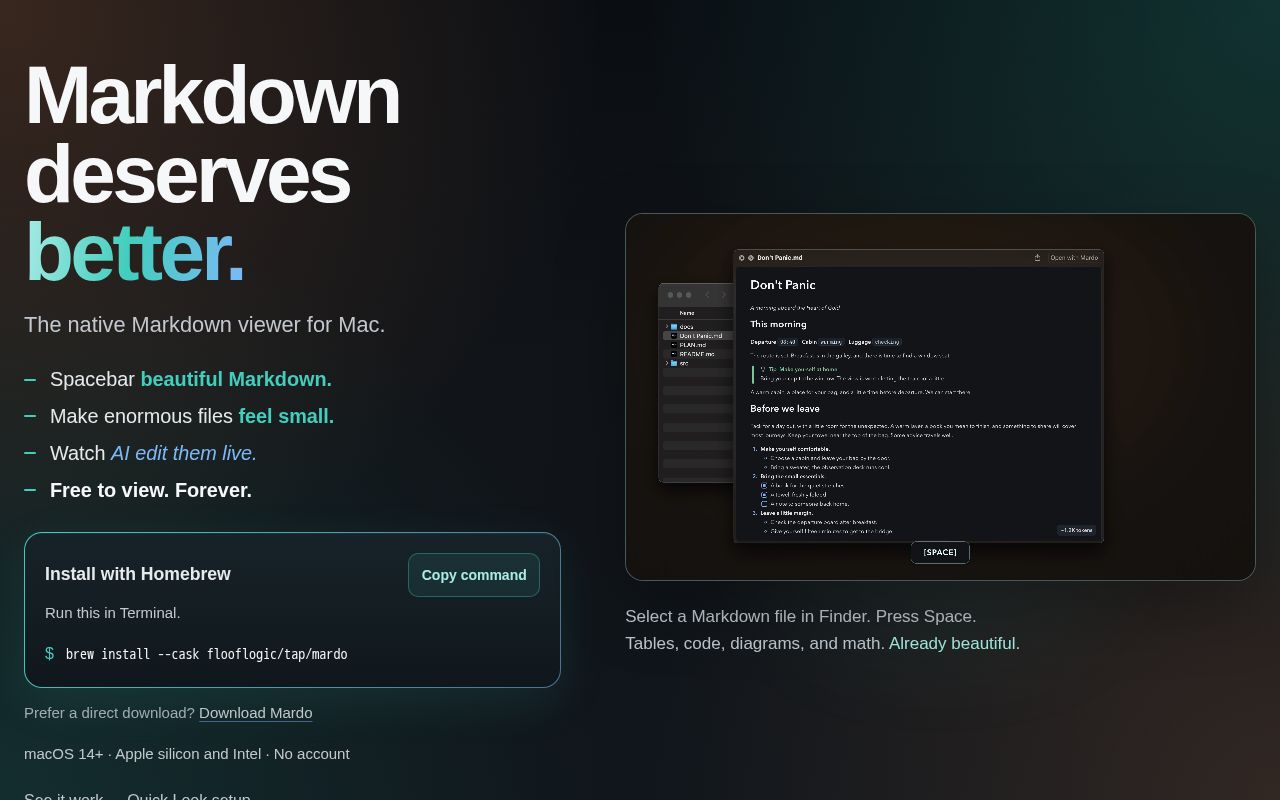This screenshot has height=800, width=1280.
Task: Click the token count badge in preview
Action: click(x=1076, y=530)
